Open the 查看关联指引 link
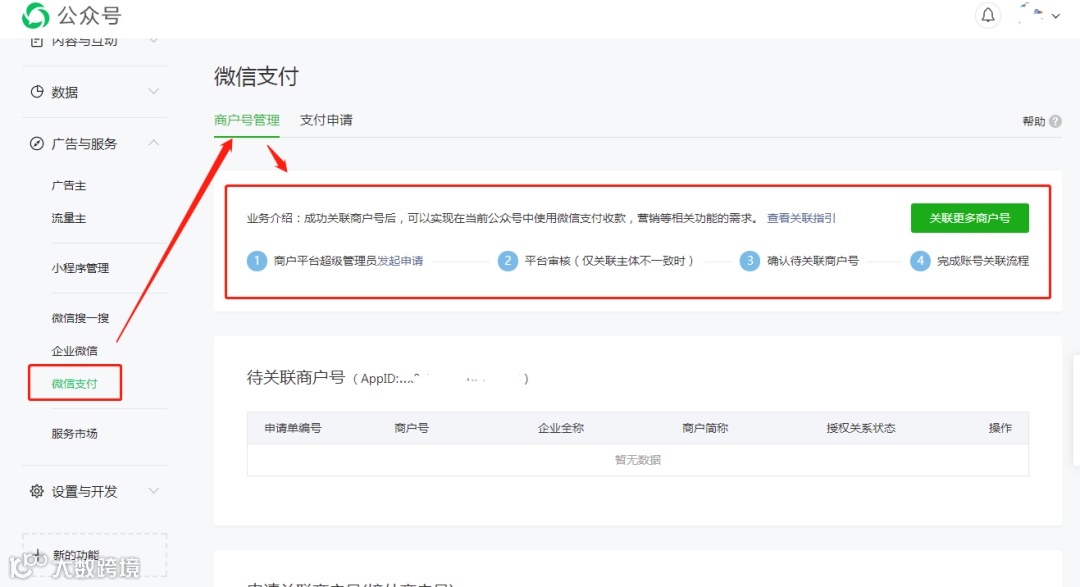1080x587 pixels. tap(801, 218)
